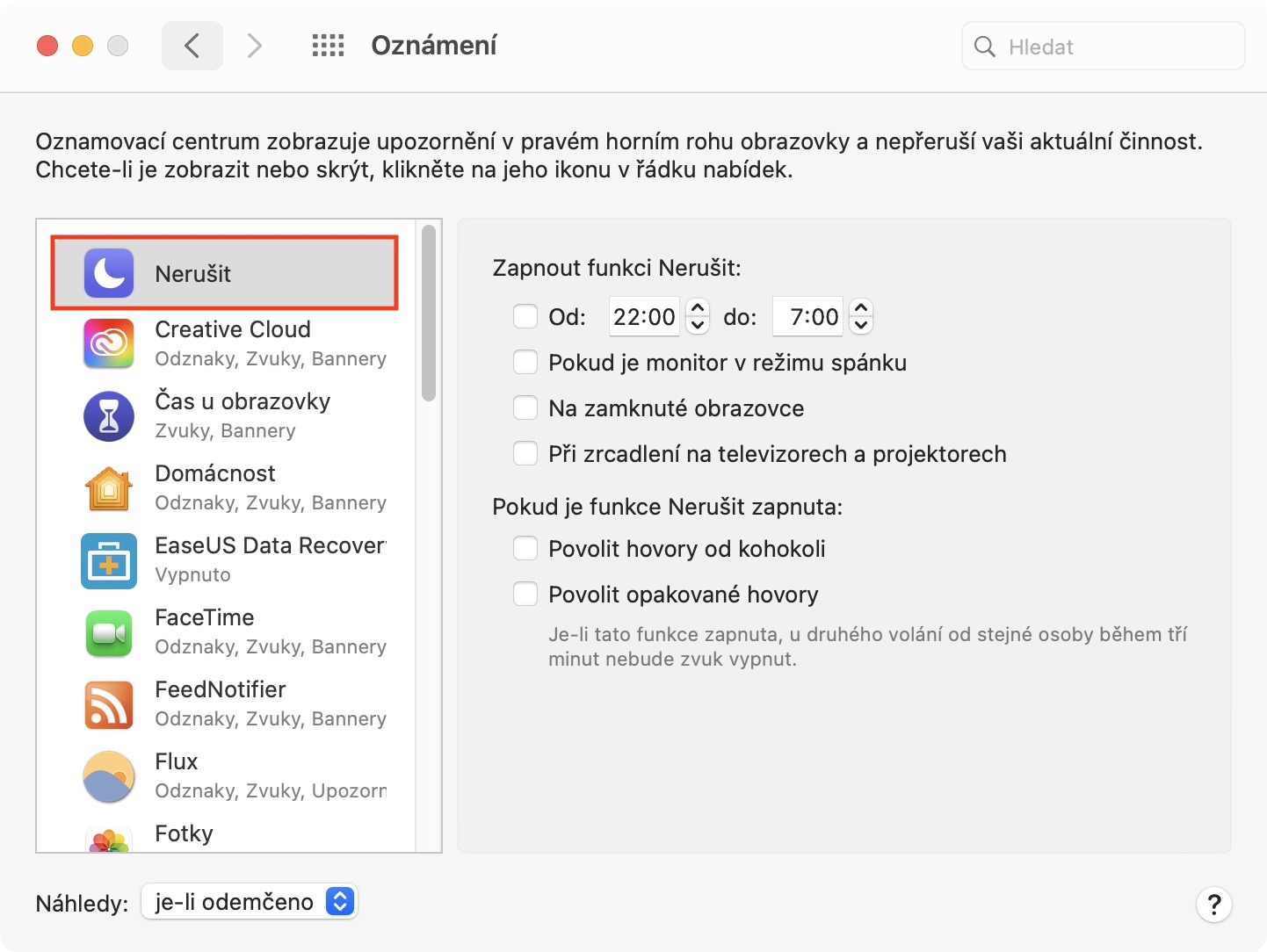Select the Čas u obrazovky hourglass icon
The width and height of the screenshot is (1267, 952).
click(109, 416)
